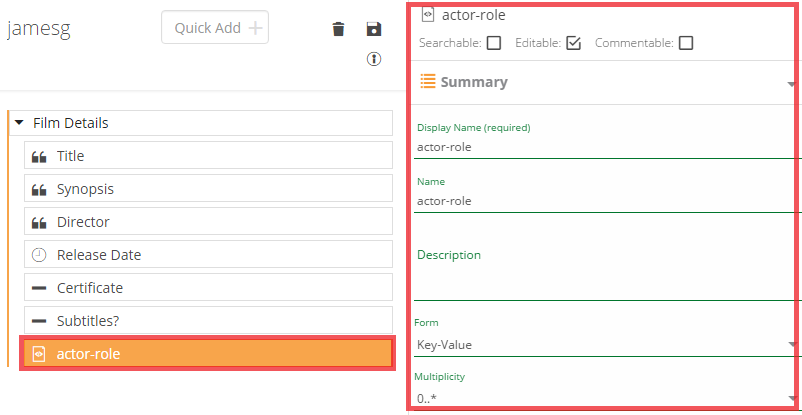Click the orange Summary list icon
802x415 pixels.
[427, 82]
